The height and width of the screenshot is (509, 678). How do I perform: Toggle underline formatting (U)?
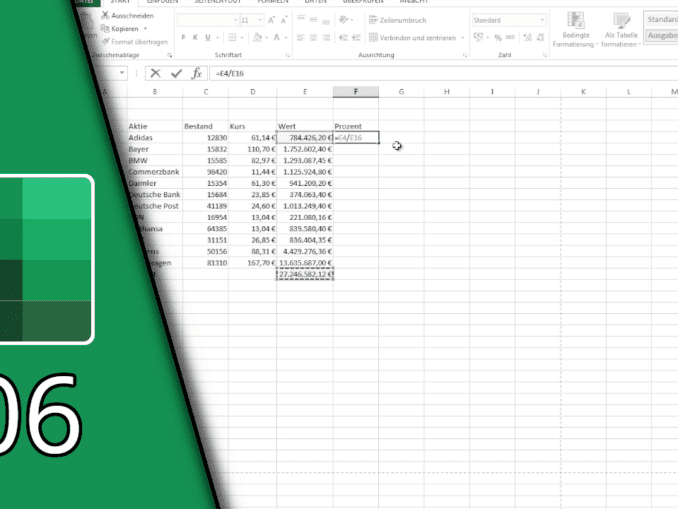tap(208, 38)
